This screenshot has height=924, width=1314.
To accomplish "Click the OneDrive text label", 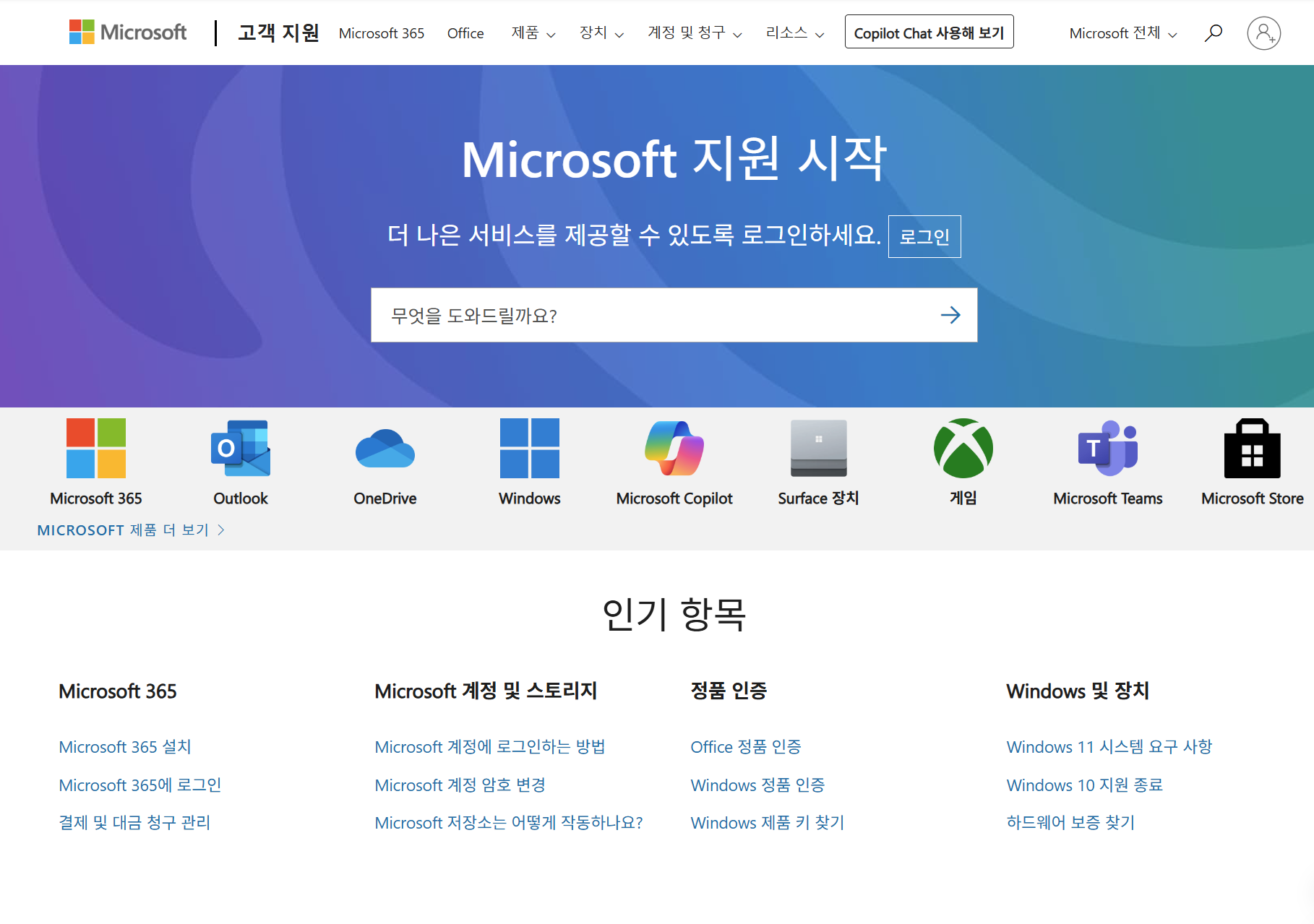I will [385, 498].
